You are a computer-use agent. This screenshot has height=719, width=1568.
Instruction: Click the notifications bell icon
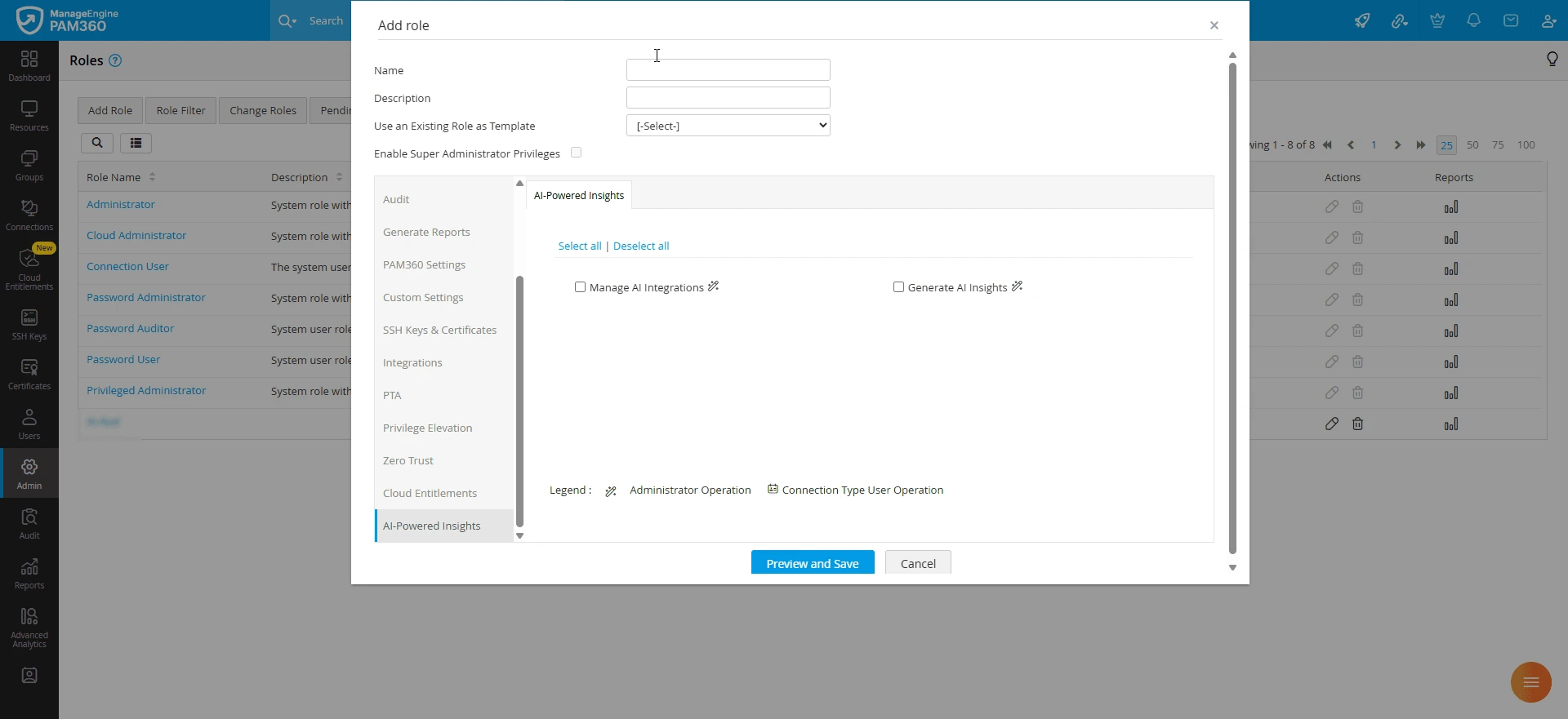click(1473, 20)
